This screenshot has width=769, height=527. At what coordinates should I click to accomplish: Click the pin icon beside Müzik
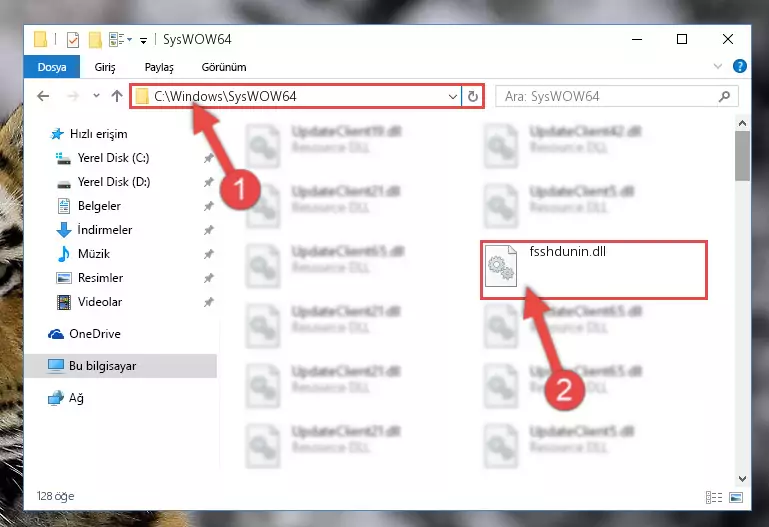pyautogui.click(x=208, y=254)
